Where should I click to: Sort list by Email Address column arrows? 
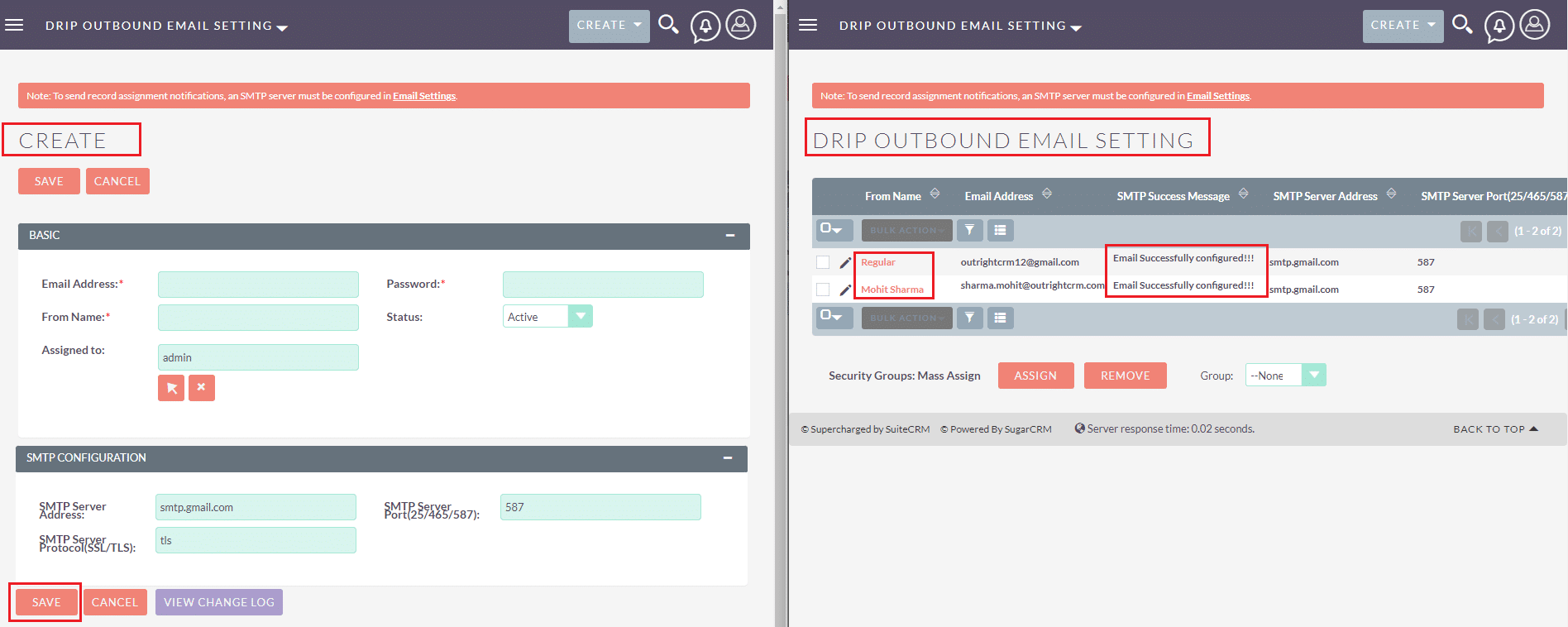click(1047, 194)
